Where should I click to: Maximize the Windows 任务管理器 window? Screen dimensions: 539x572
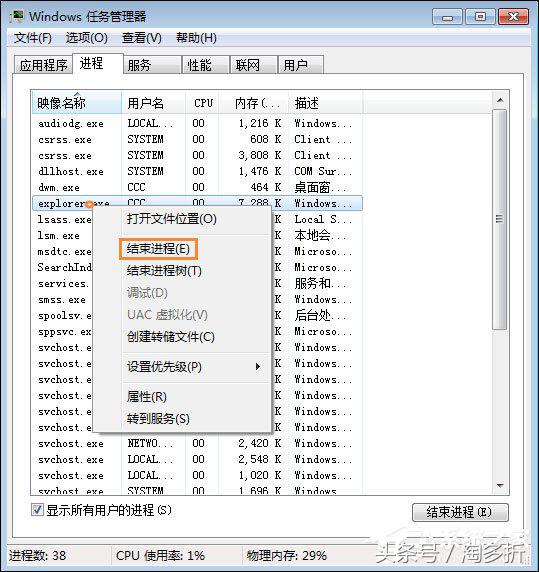click(x=480, y=17)
